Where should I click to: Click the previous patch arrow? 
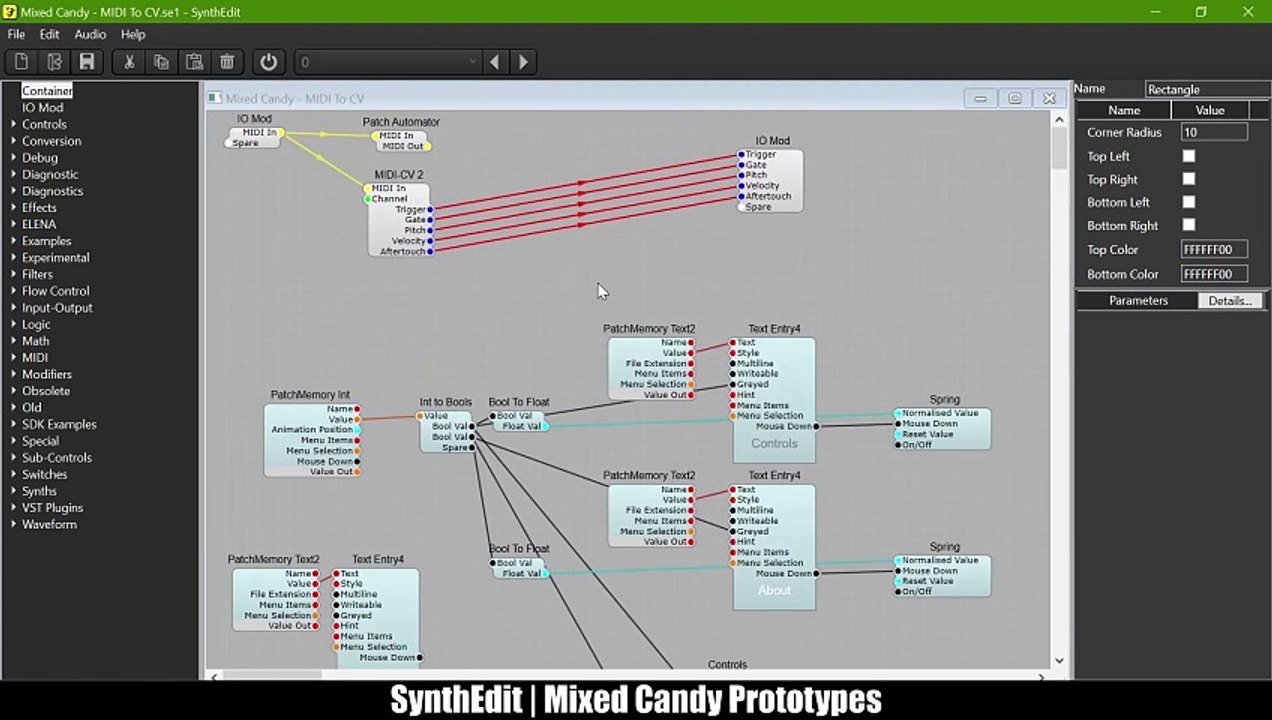click(494, 62)
